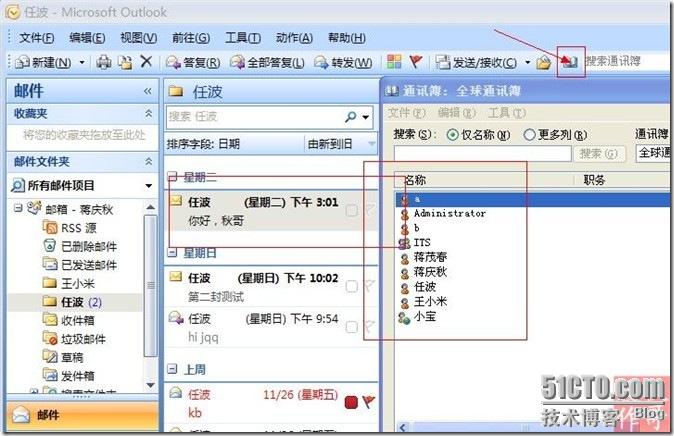Open the Sunday 10:02 PM message
Image resolution: width=674 pixels, height=436 pixels.
click(271, 287)
